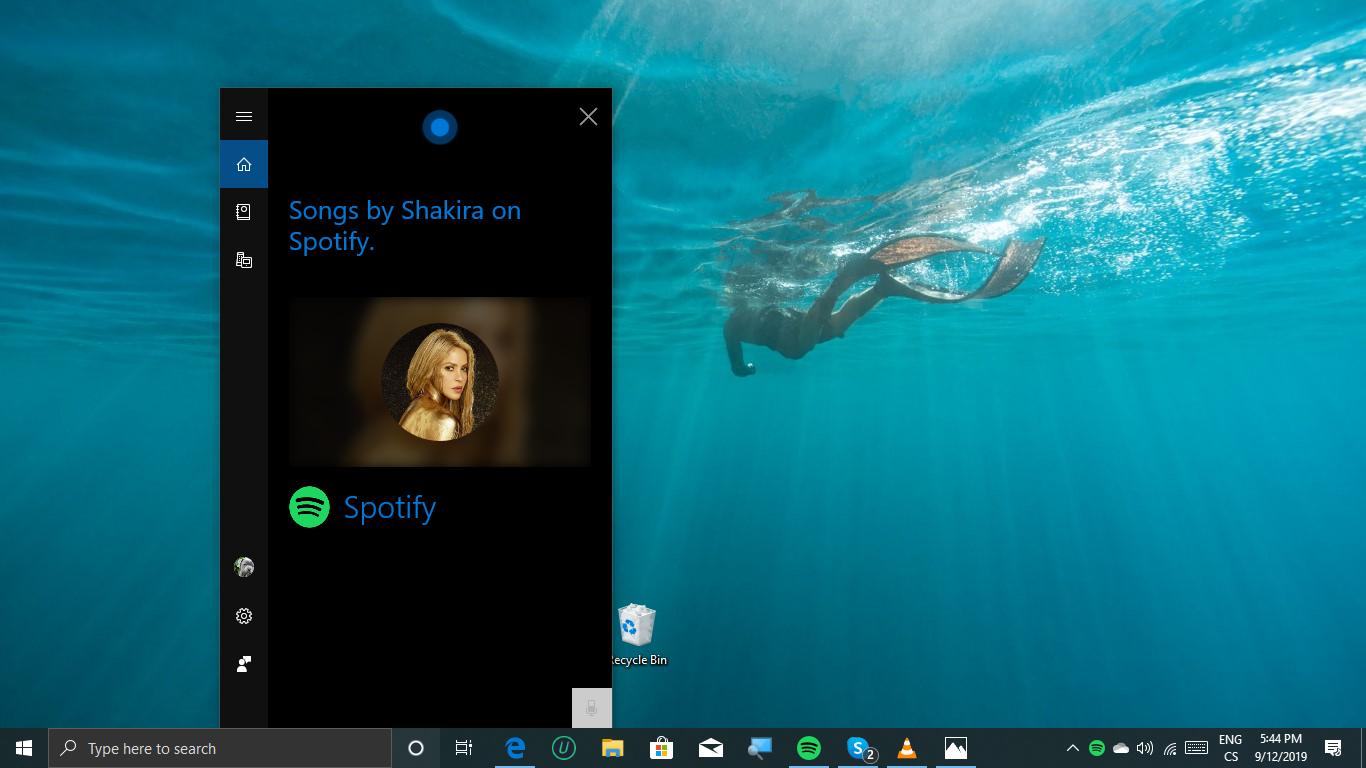Open Task View on the taskbar
Viewport: 1366px width, 768px height.
464,748
